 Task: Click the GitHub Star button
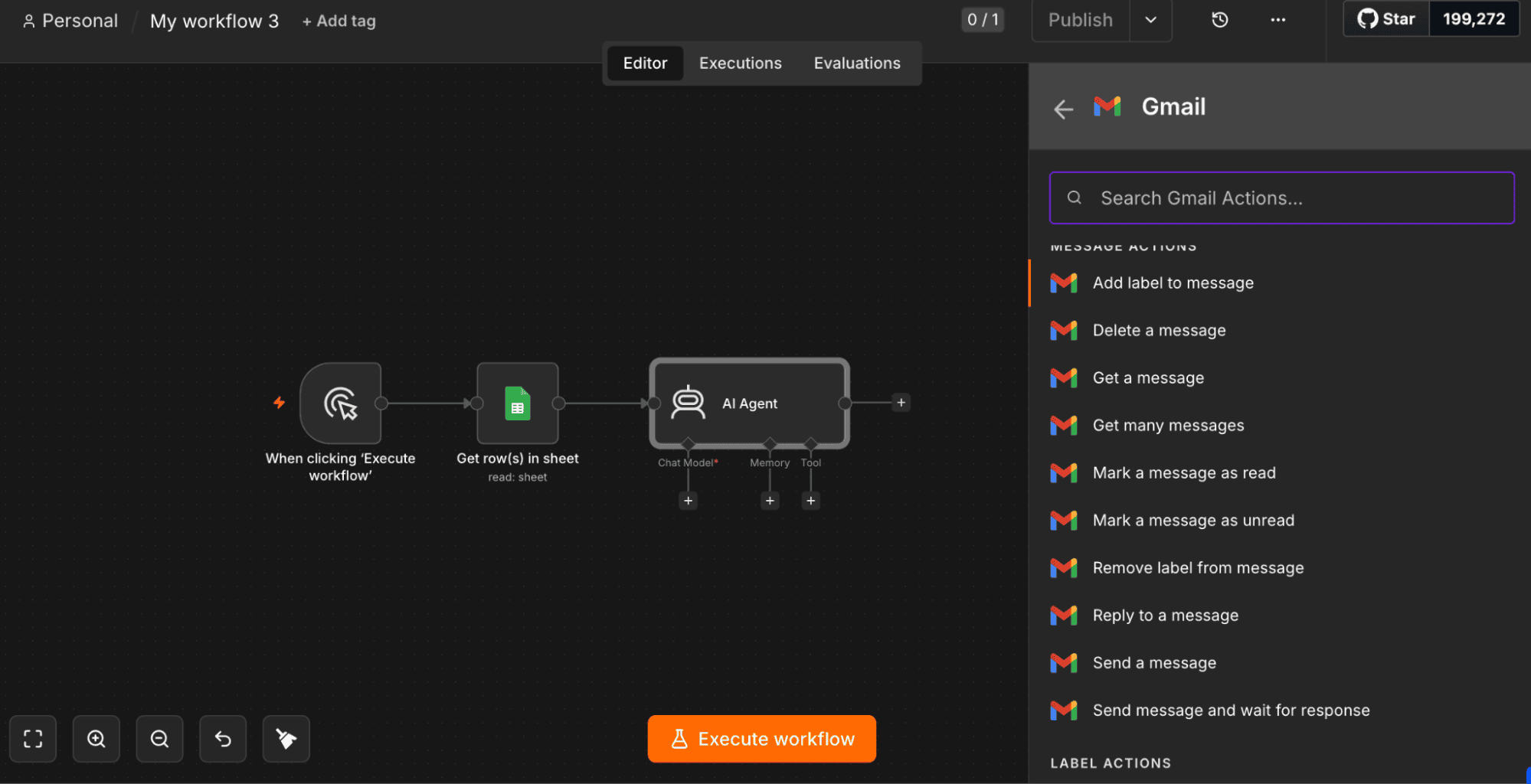(x=1386, y=19)
